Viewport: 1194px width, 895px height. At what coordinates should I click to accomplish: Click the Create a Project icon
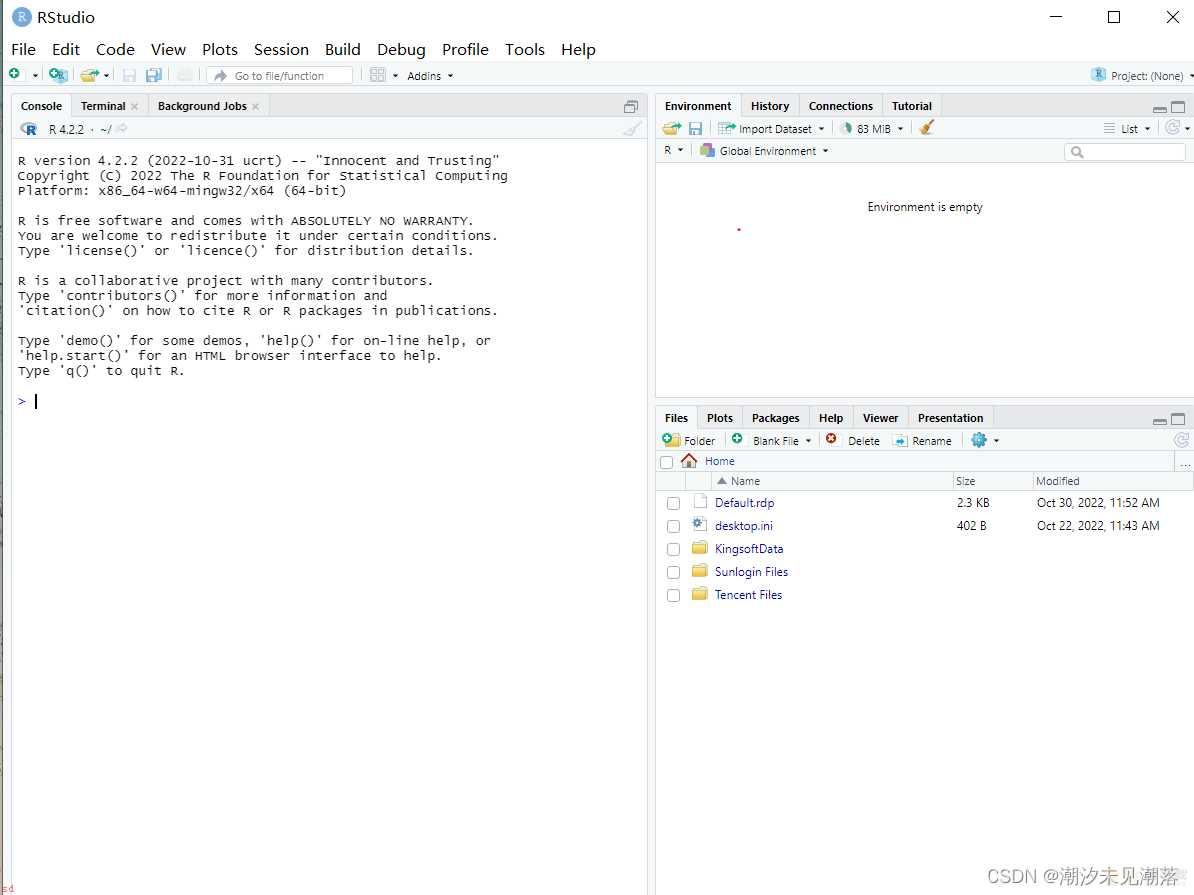click(x=58, y=75)
